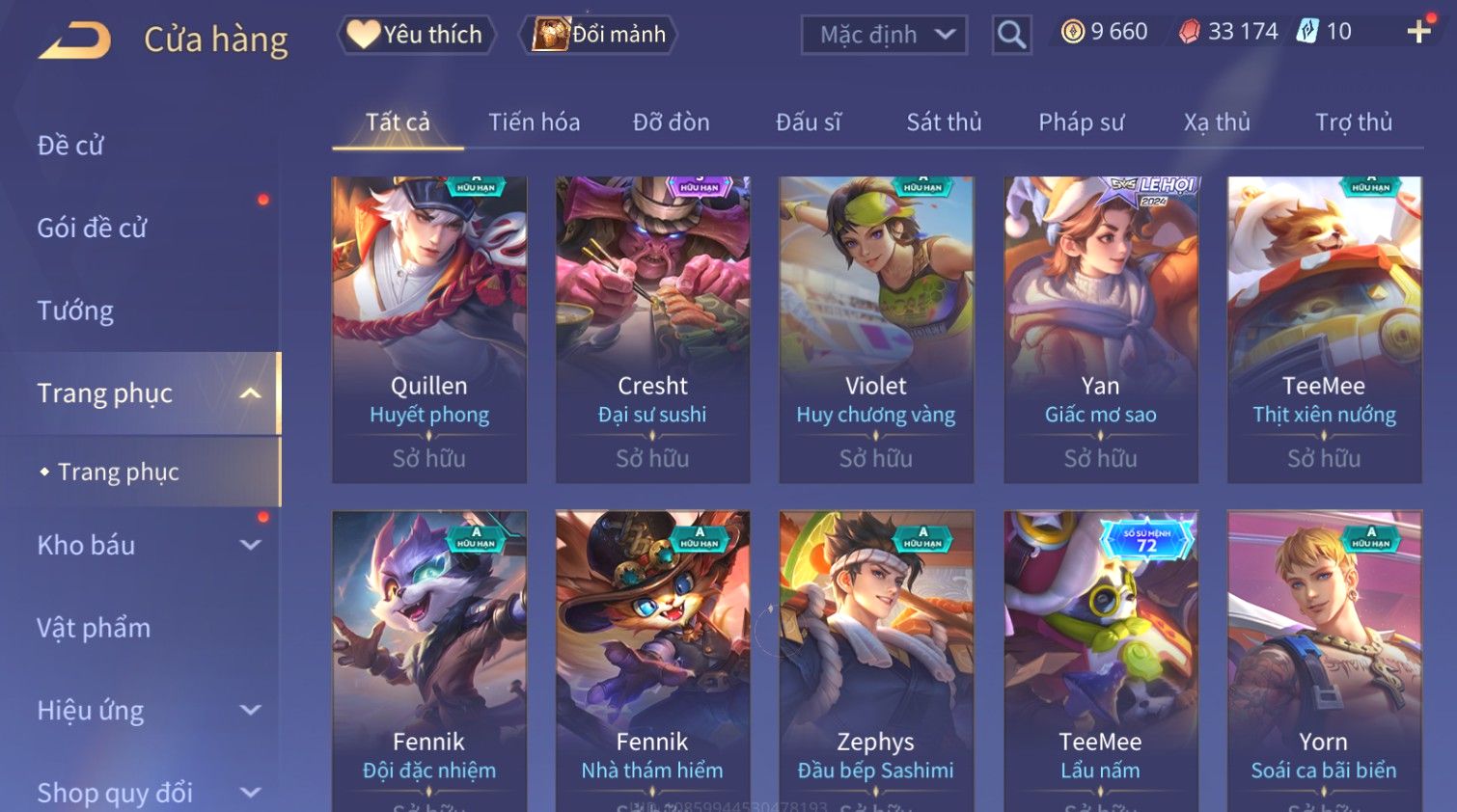The image size is (1457, 812).
Task: Open the search magnifier icon
Action: coord(1011,36)
